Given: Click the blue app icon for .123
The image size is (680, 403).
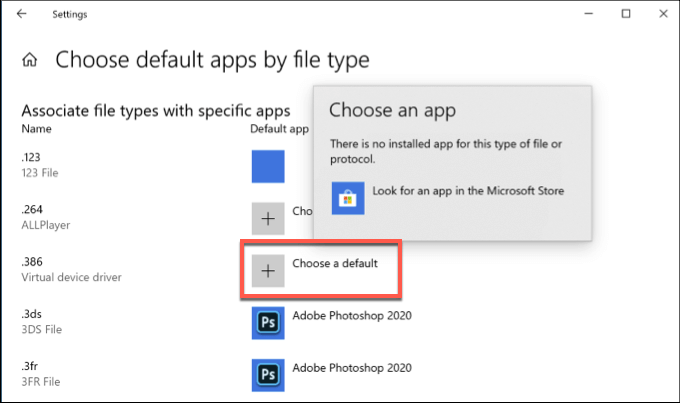Looking at the screenshot, I should point(268,166).
